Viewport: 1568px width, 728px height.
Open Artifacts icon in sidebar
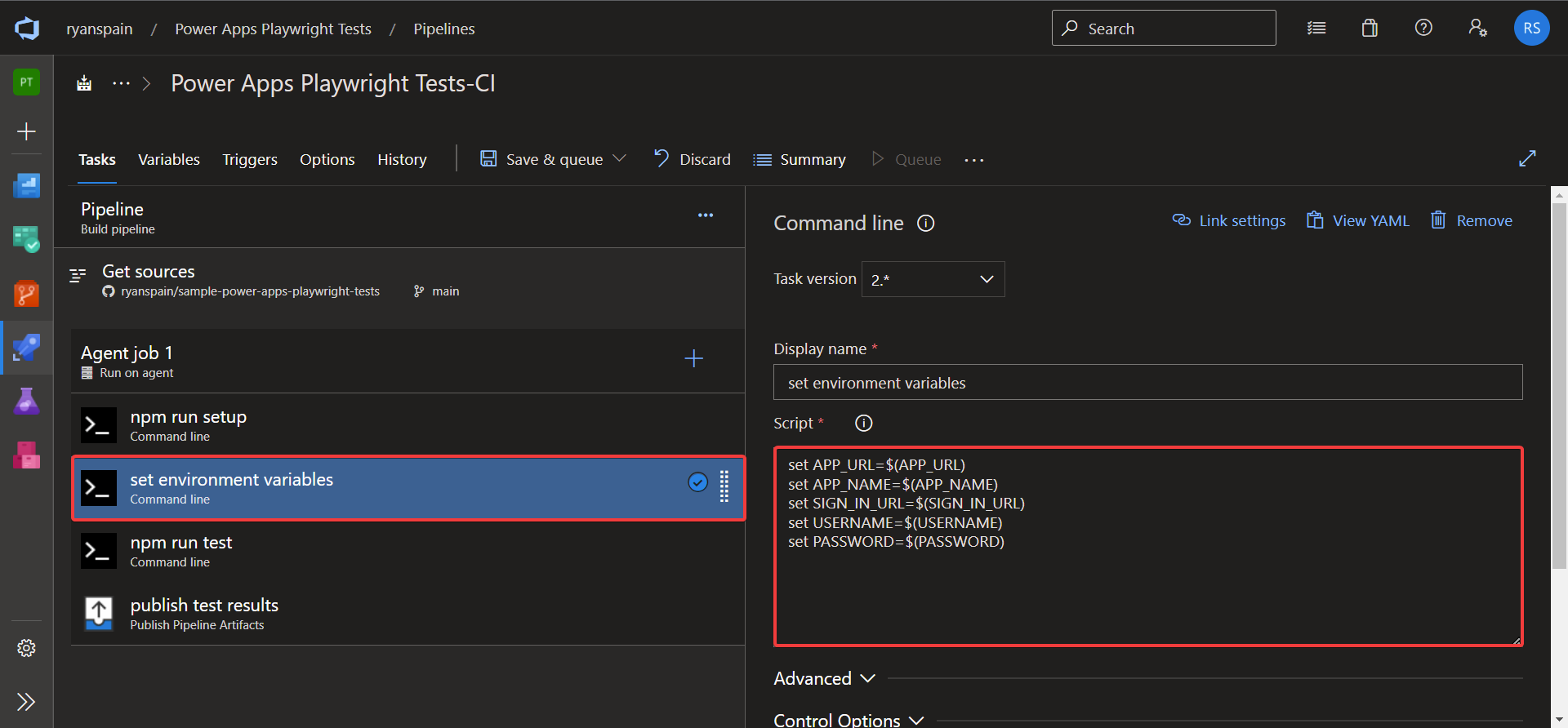(26, 455)
